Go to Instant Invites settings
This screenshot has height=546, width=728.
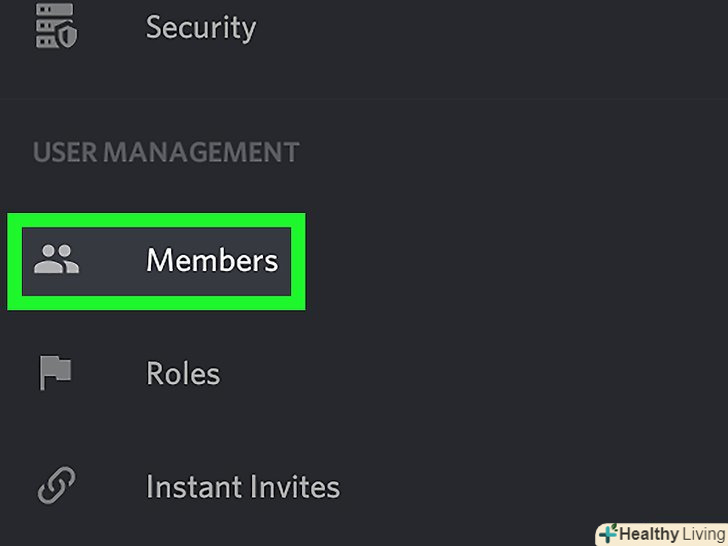tap(242, 487)
